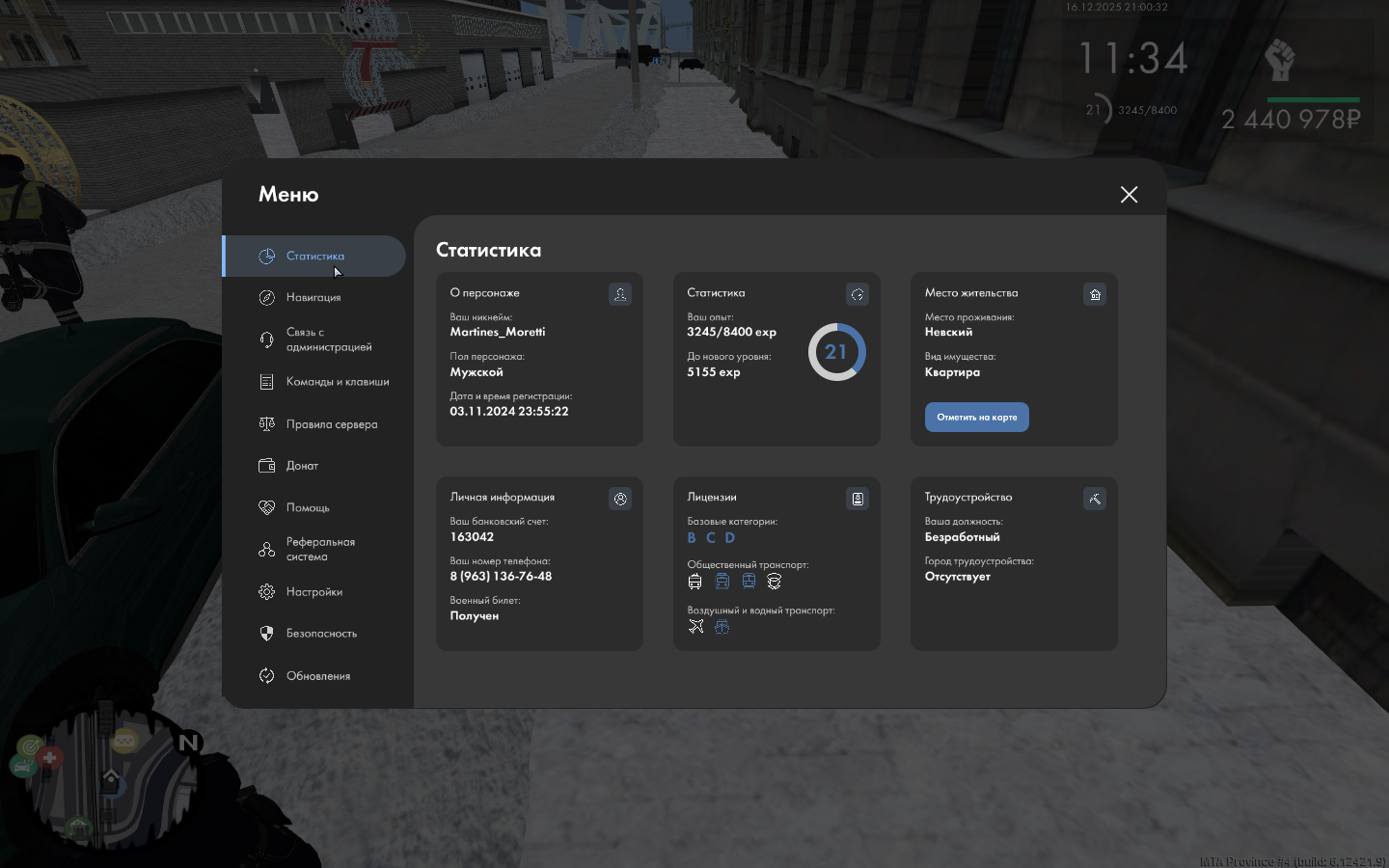Click the house icon on Место жительства card
The width and height of the screenshot is (1389, 868).
1095,294
